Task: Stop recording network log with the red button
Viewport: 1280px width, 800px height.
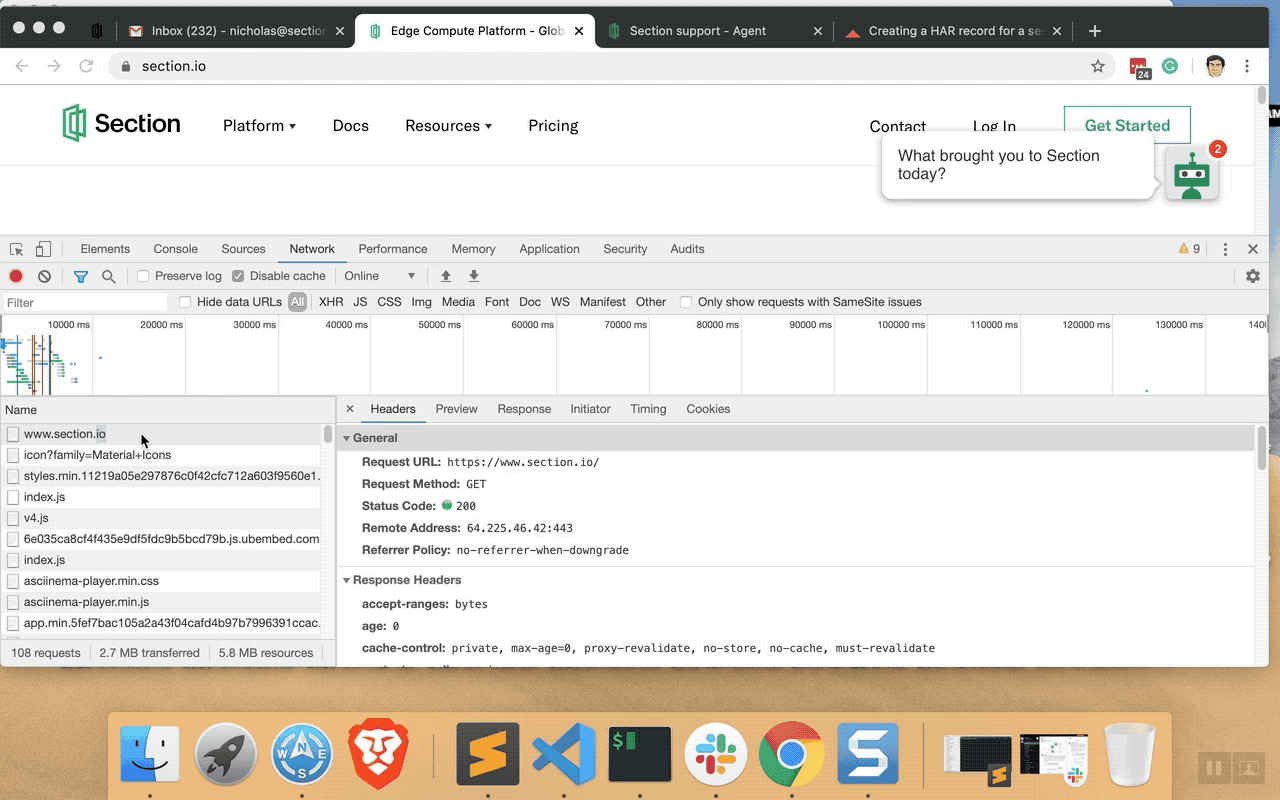Action: 16,276
